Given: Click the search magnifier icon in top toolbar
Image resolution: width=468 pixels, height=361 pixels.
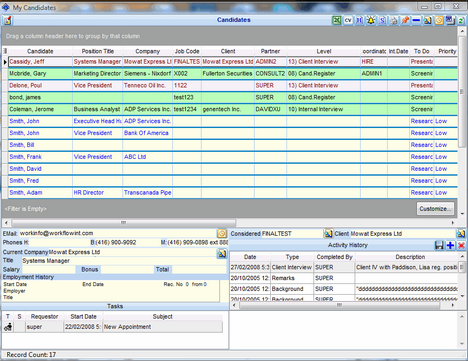Looking at the screenshot, I should pyautogui.click(x=428, y=20).
